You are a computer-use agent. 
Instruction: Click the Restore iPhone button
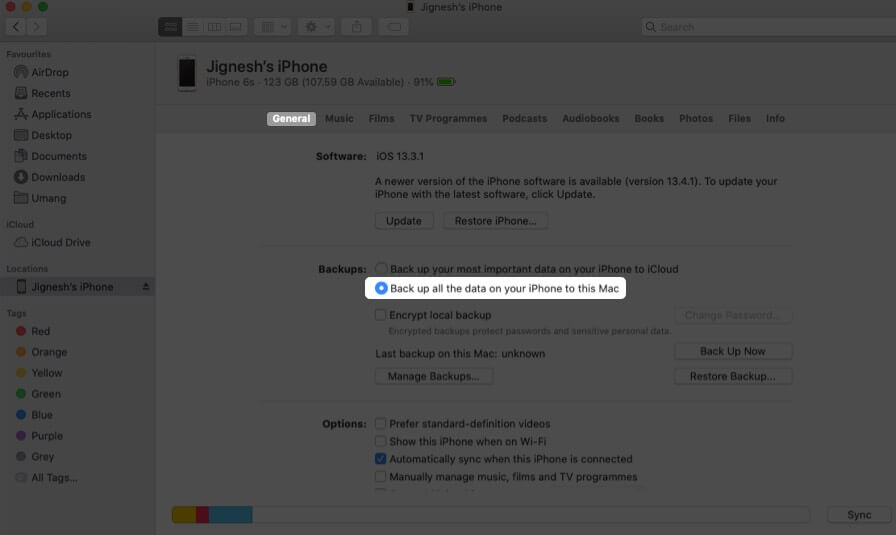coord(495,221)
